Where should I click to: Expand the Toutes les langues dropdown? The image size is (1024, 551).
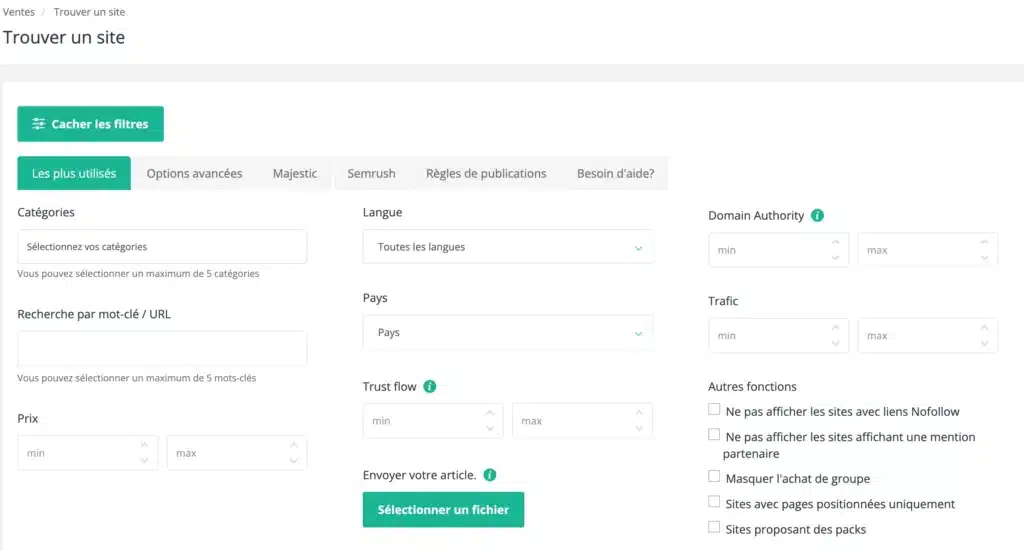click(508, 247)
